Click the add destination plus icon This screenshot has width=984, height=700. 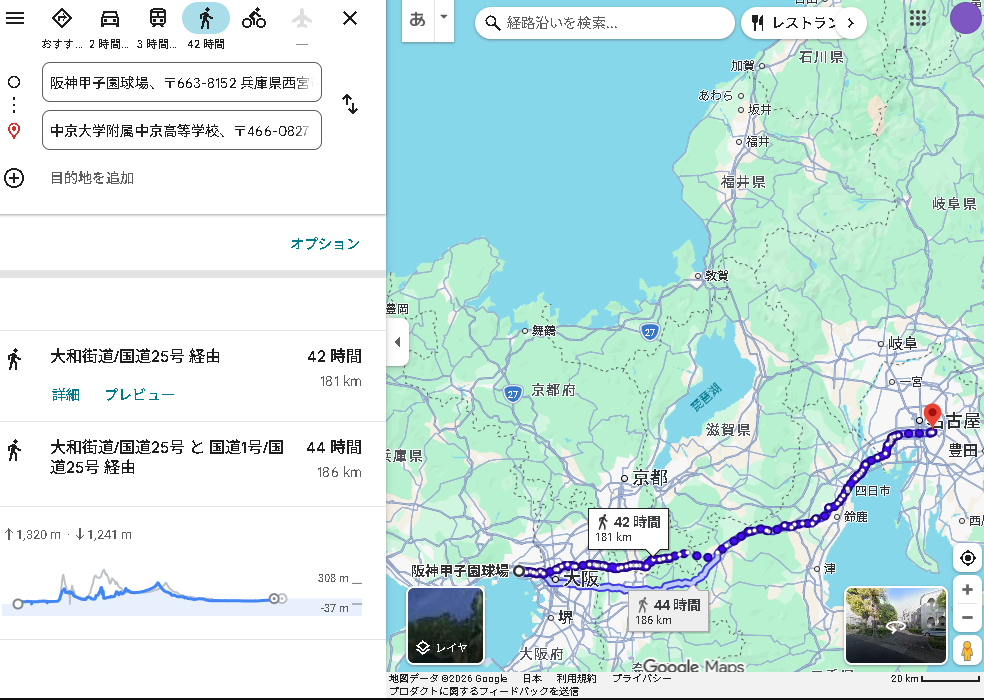pyautogui.click(x=14, y=178)
